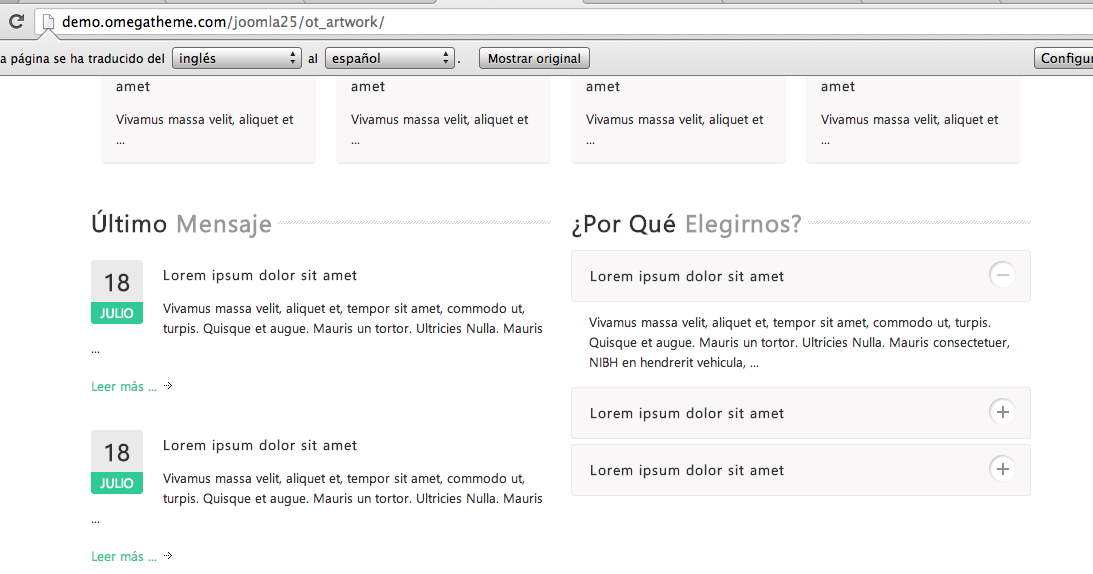Expand the third accordion using its plus icon

(1002, 469)
